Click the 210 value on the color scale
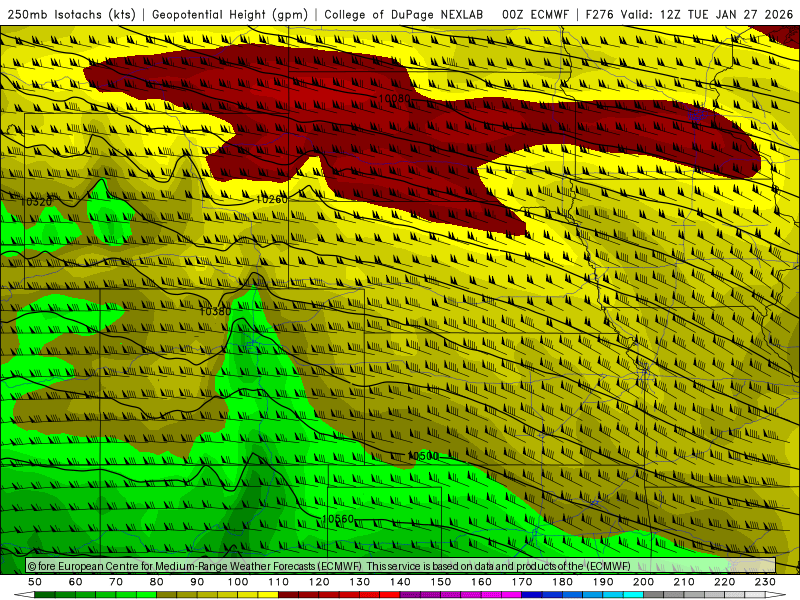Image resolution: width=800 pixels, height=600 pixels. click(x=684, y=582)
